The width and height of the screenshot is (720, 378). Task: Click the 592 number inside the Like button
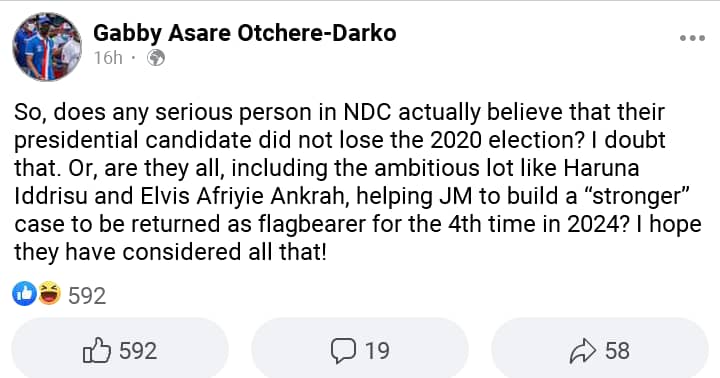[138, 351]
